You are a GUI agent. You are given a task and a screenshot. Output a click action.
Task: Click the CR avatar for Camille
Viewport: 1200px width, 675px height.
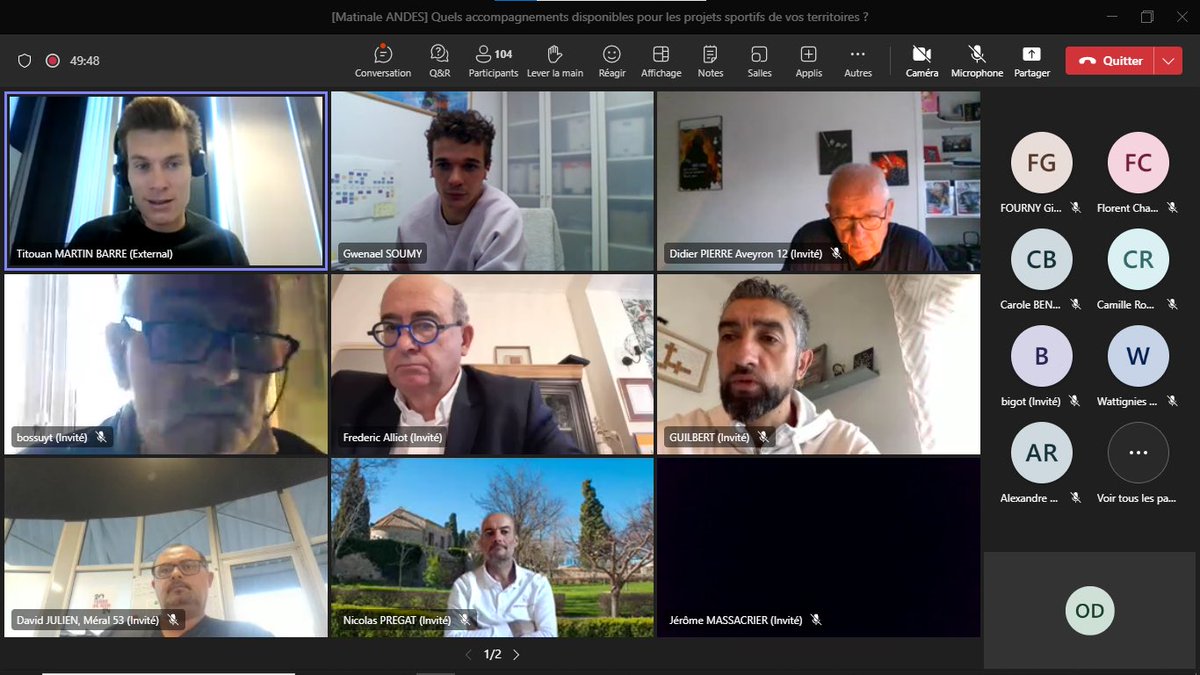[x=1138, y=259]
